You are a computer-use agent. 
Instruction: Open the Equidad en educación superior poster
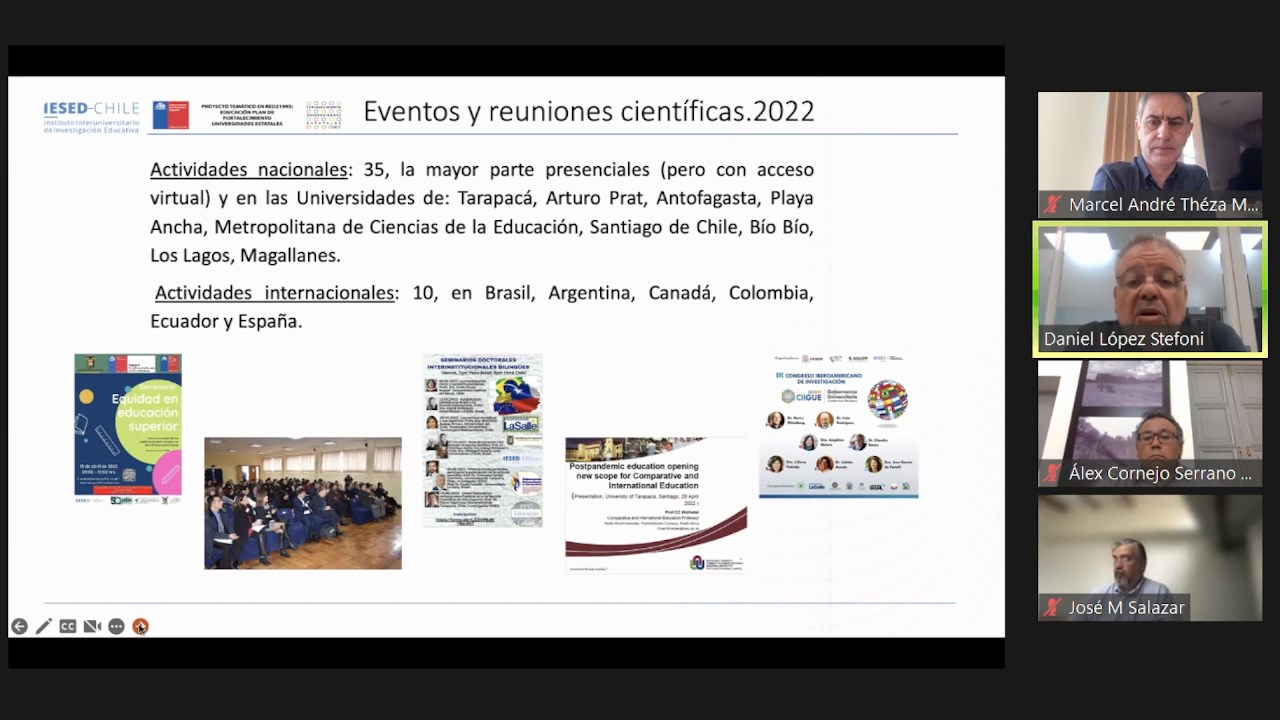[128, 428]
